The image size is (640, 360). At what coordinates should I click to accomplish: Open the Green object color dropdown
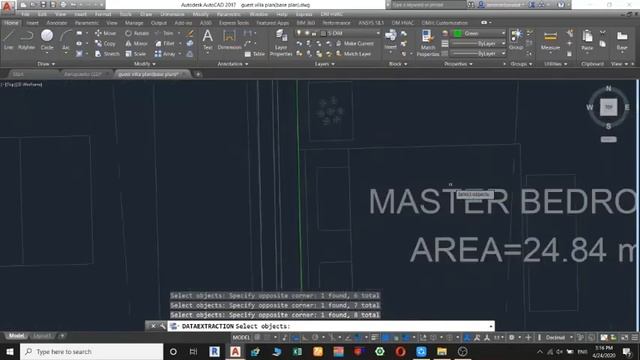[479, 33]
